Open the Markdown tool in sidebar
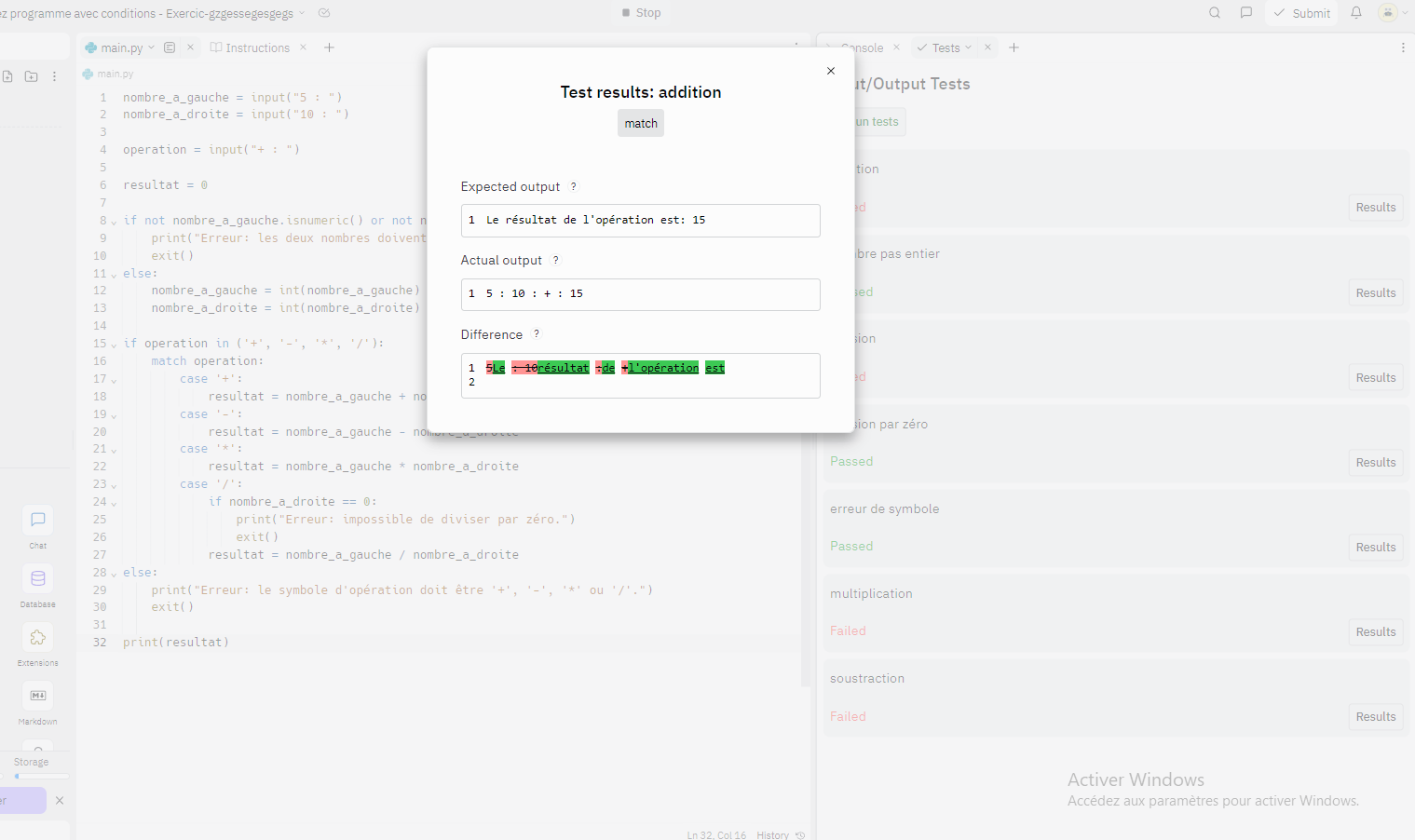The height and width of the screenshot is (840, 1415). click(x=38, y=696)
